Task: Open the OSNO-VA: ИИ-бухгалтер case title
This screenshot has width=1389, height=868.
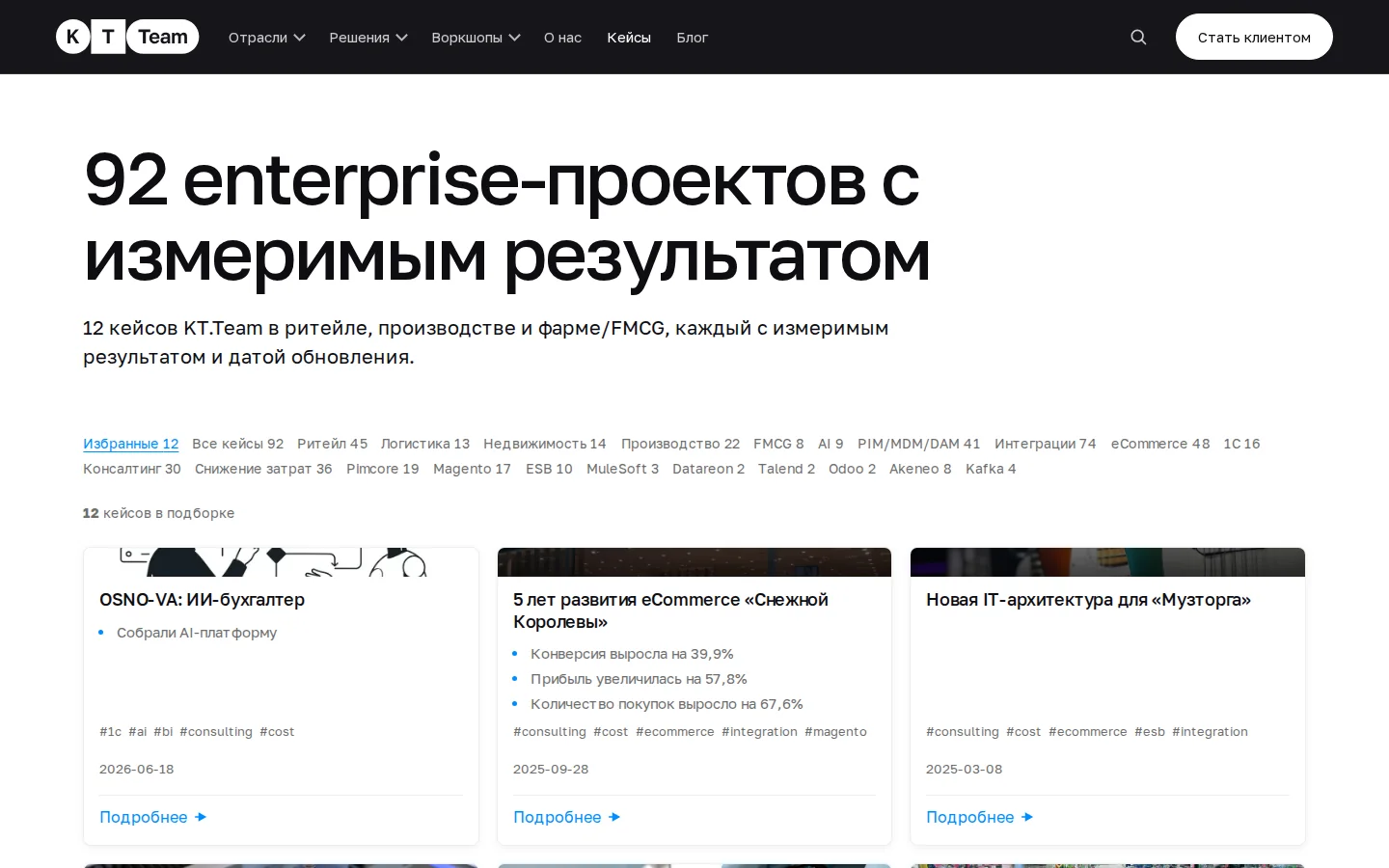Action: (x=202, y=600)
